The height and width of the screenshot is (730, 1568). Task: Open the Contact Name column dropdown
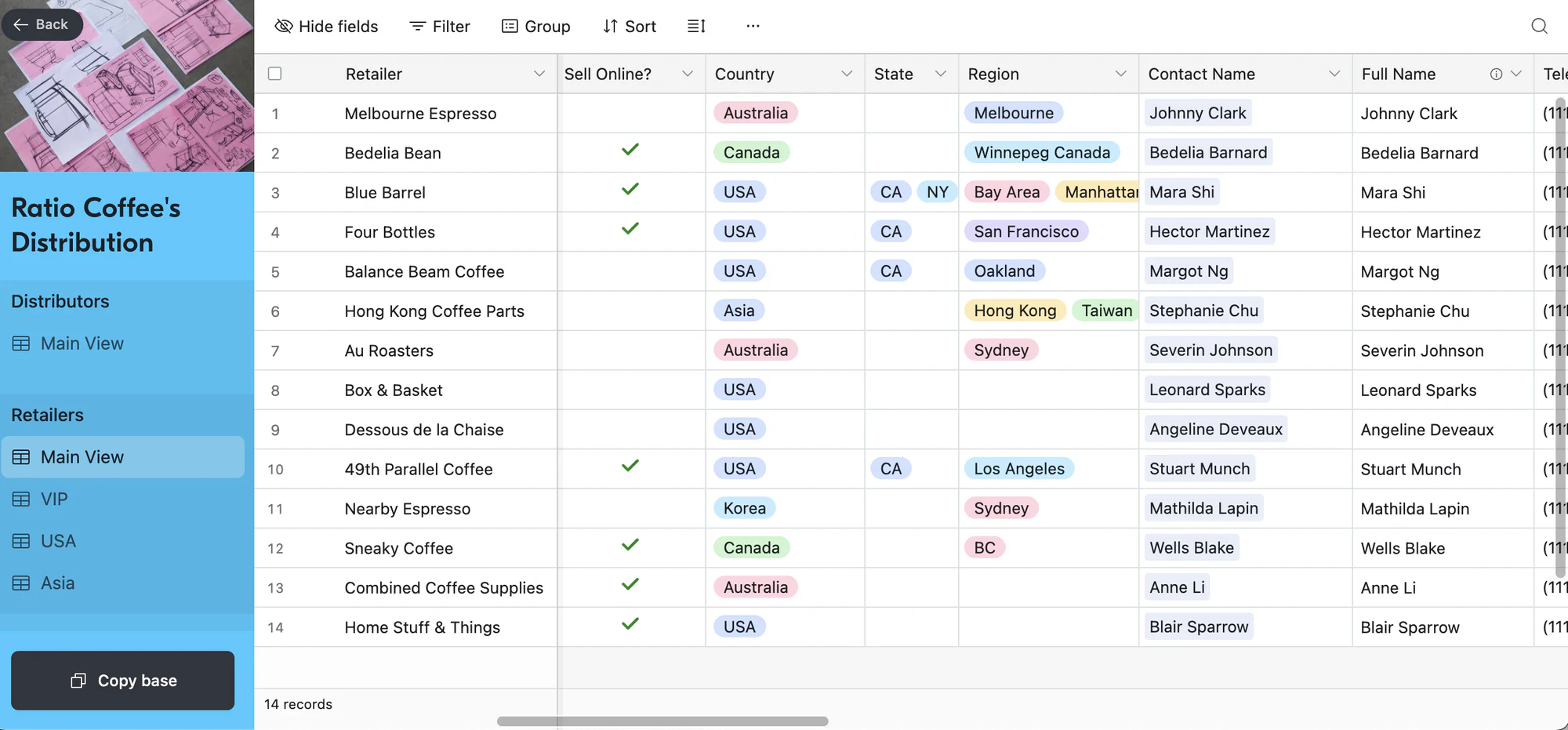pos(1334,74)
